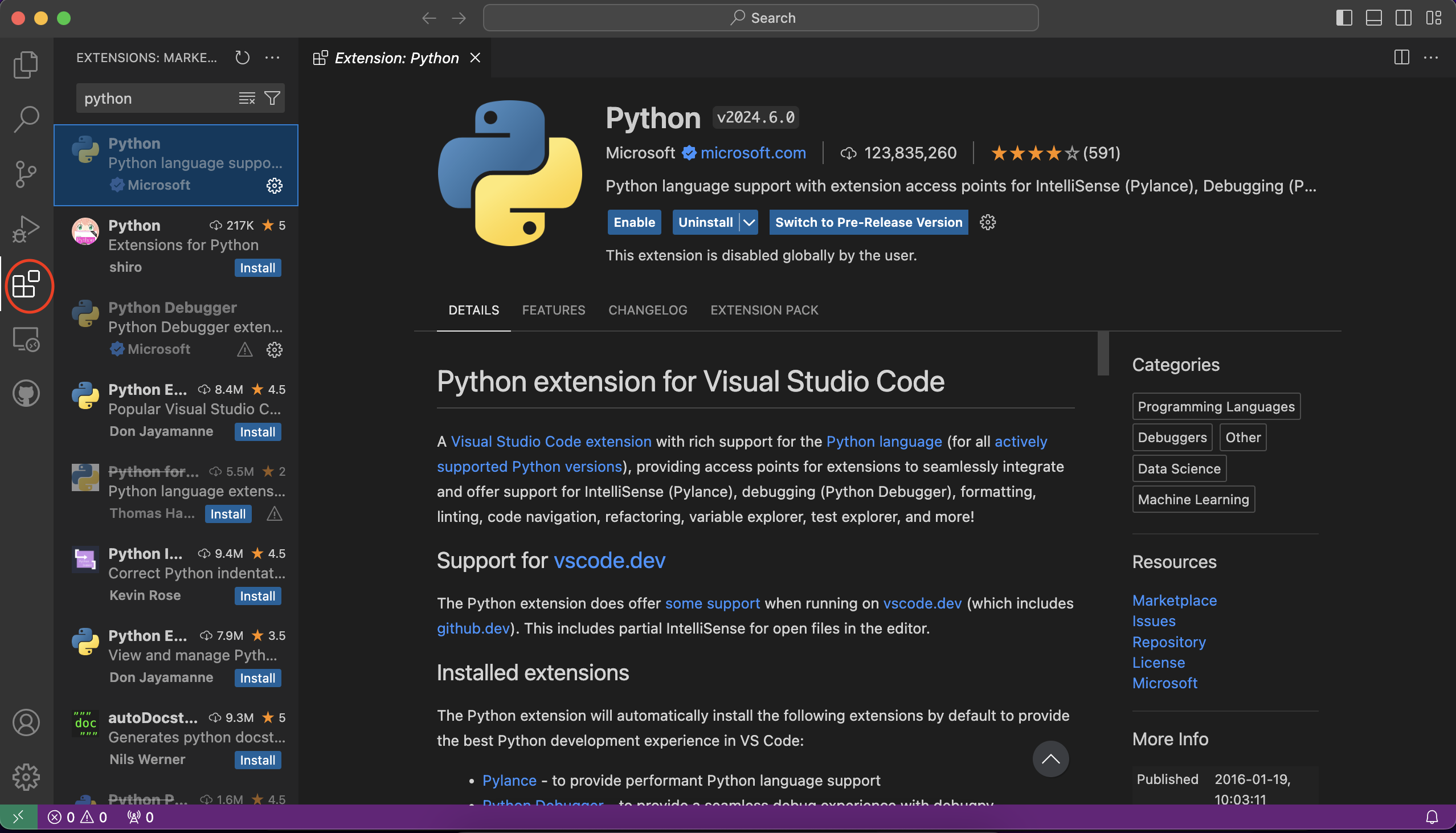
Task: Open the GitHub view in activity bar
Action: (26, 394)
